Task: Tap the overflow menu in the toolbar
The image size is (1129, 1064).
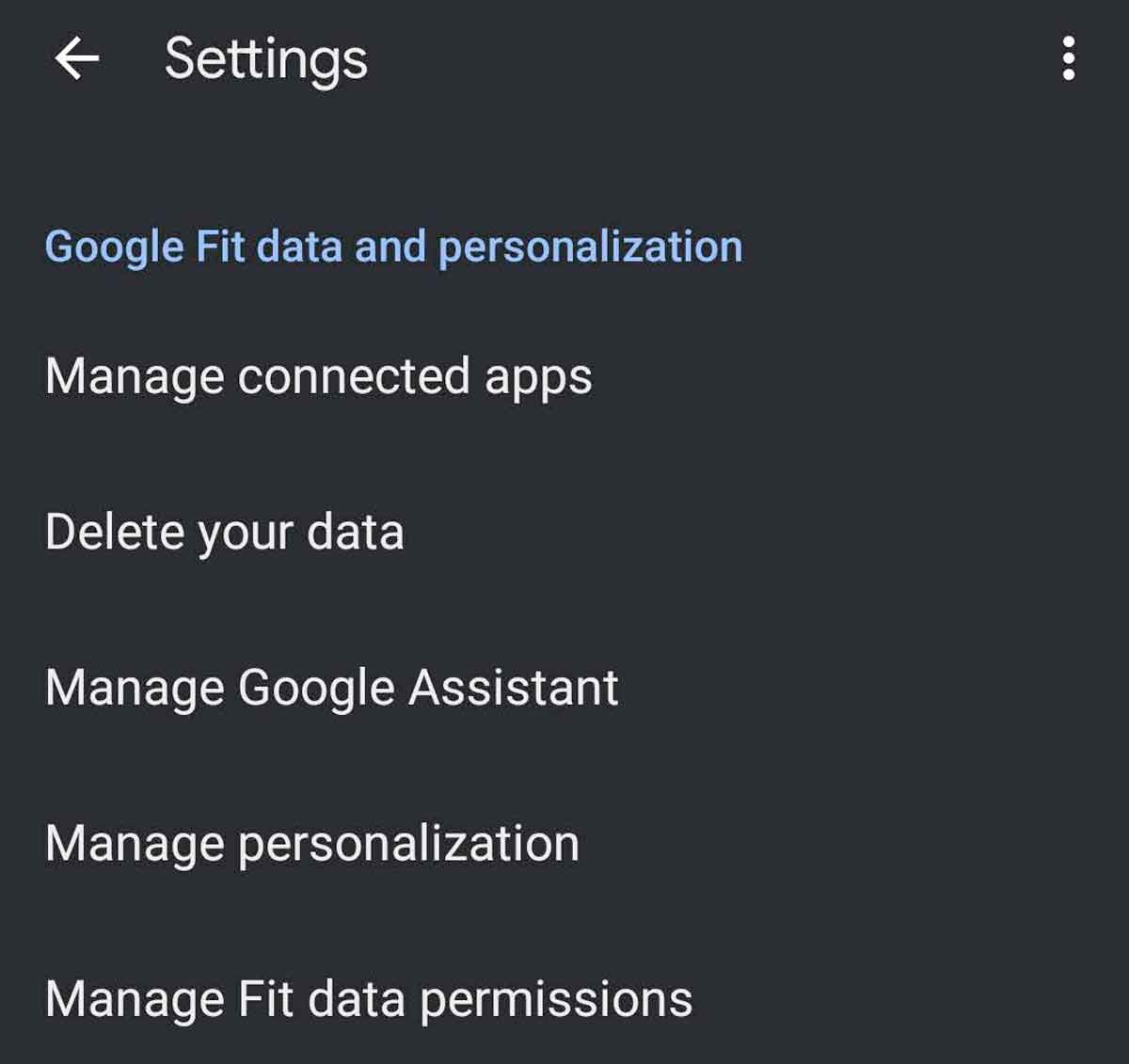Action: click(1069, 59)
